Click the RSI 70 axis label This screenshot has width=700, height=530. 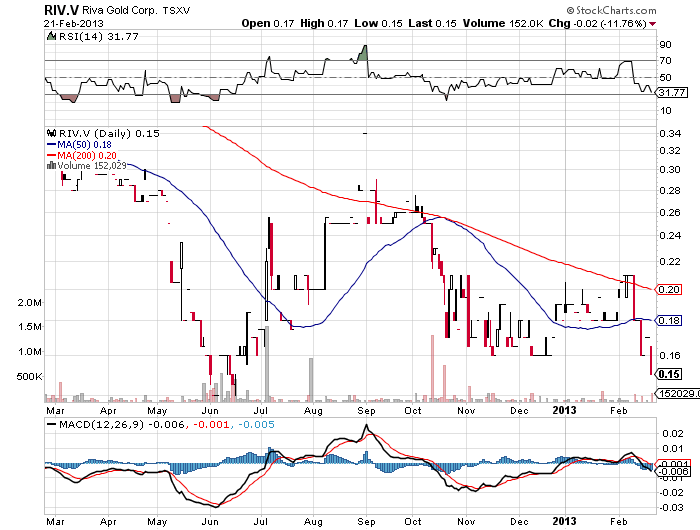point(665,60)
